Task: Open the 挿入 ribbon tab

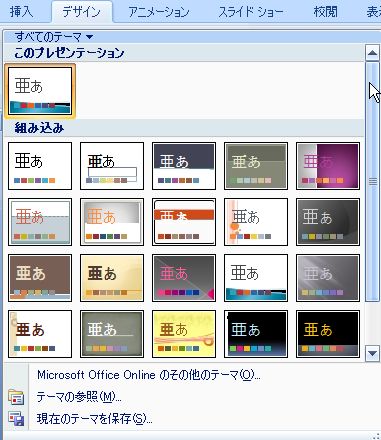Action: tap(21, 12)
